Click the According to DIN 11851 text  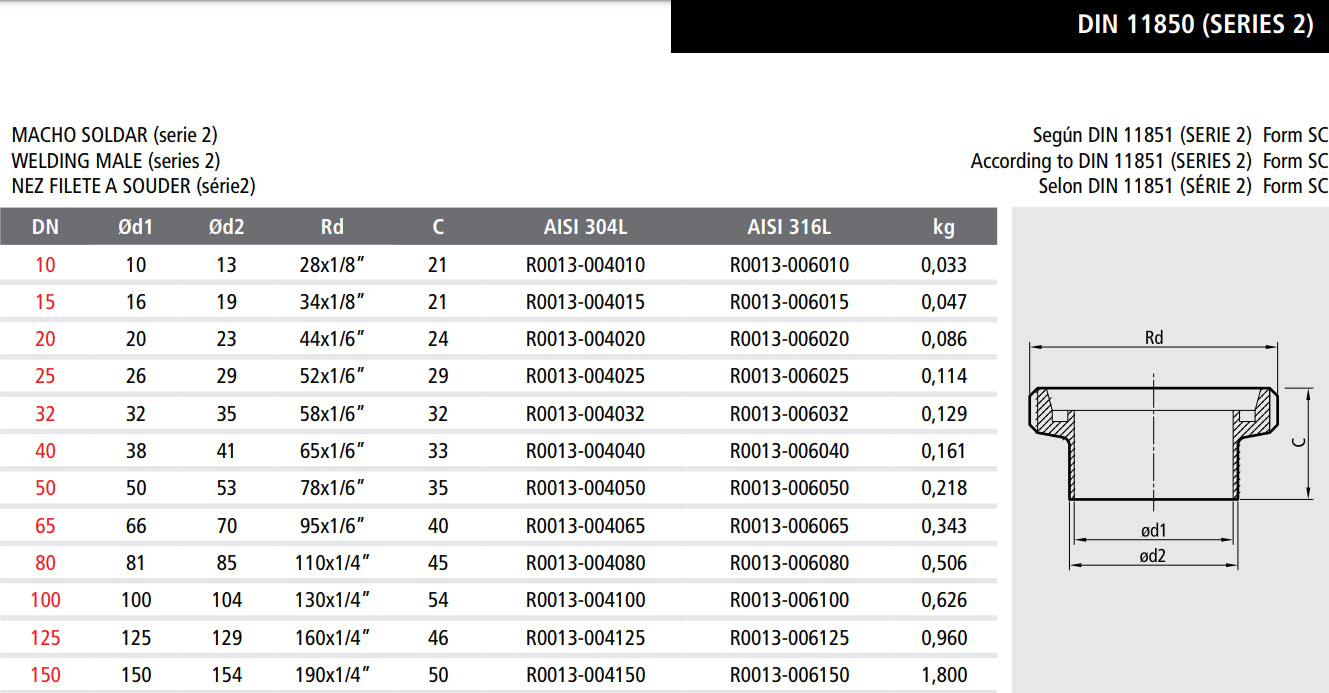pyautogui.click(x=1110, y=161)
